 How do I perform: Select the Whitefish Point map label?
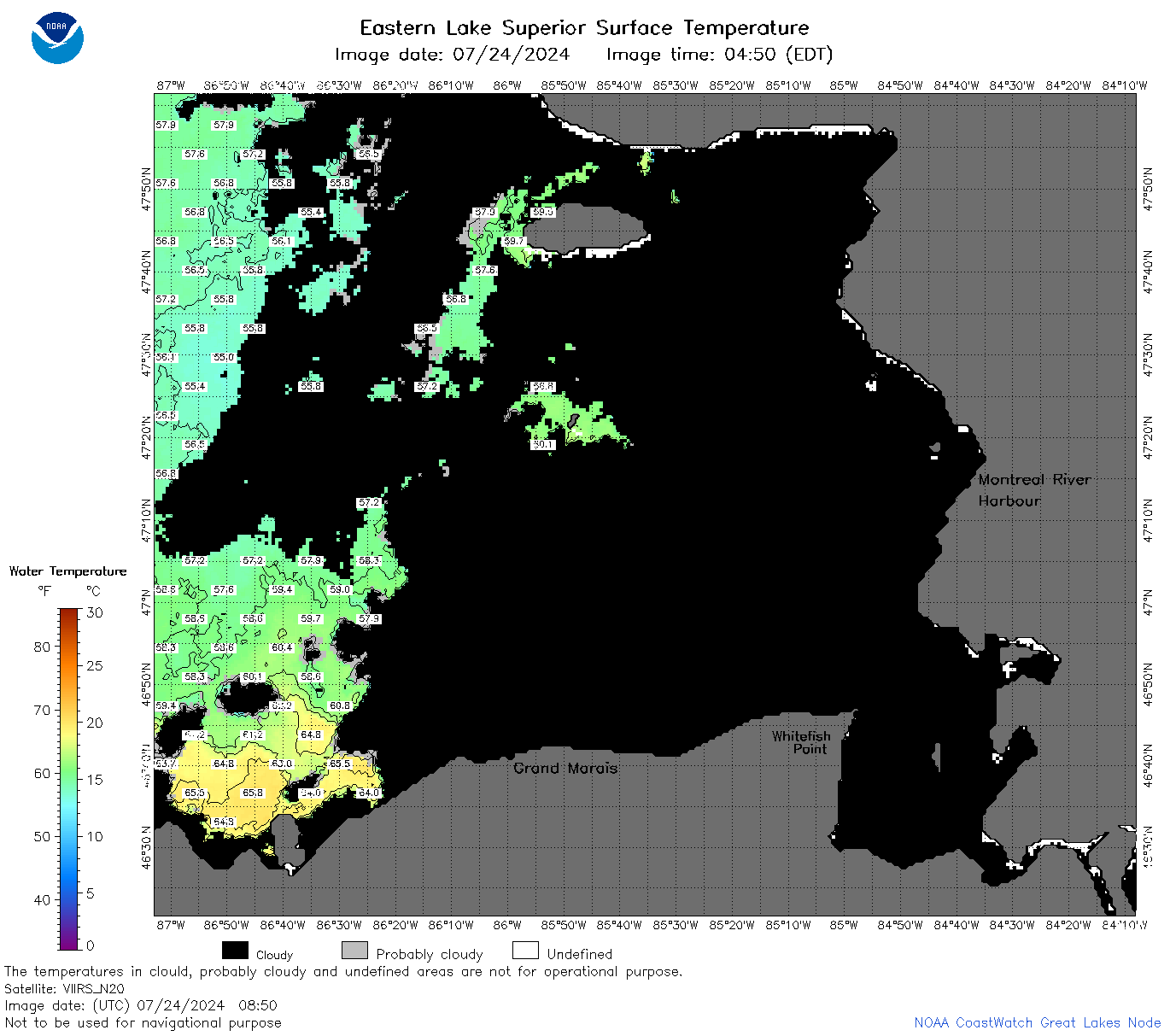point(801,742)
